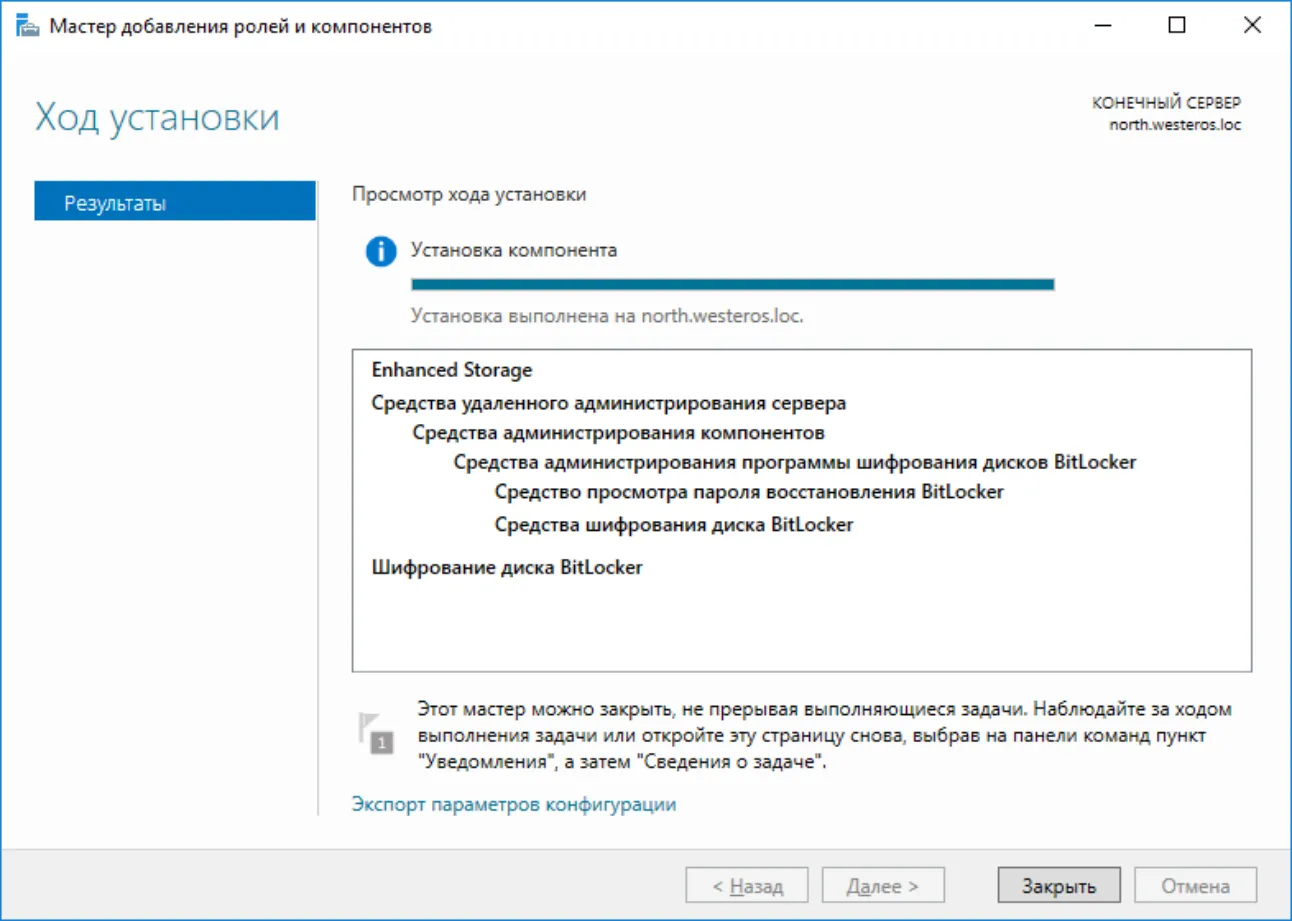Select Средство просмотра пароля восстановления BitLocker
The height and width of the screenshot is (921, 1292).
(749, 492)
